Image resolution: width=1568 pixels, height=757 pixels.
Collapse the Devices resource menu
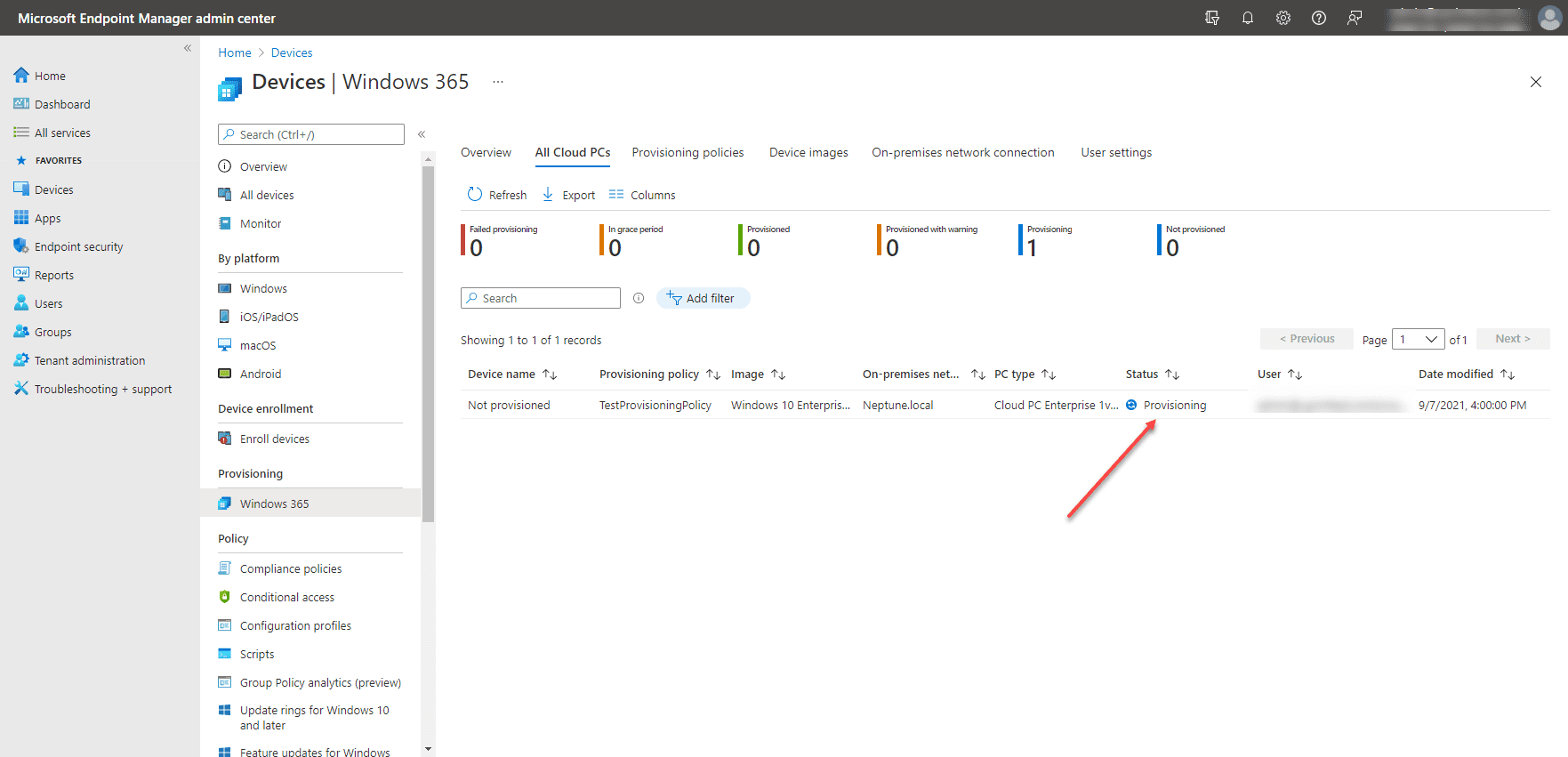pos(422,134)
